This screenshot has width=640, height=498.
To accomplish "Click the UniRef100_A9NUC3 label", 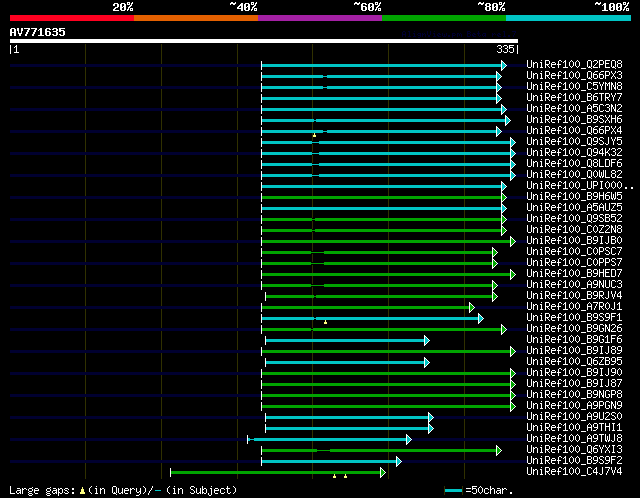I will tap(574, 285).
